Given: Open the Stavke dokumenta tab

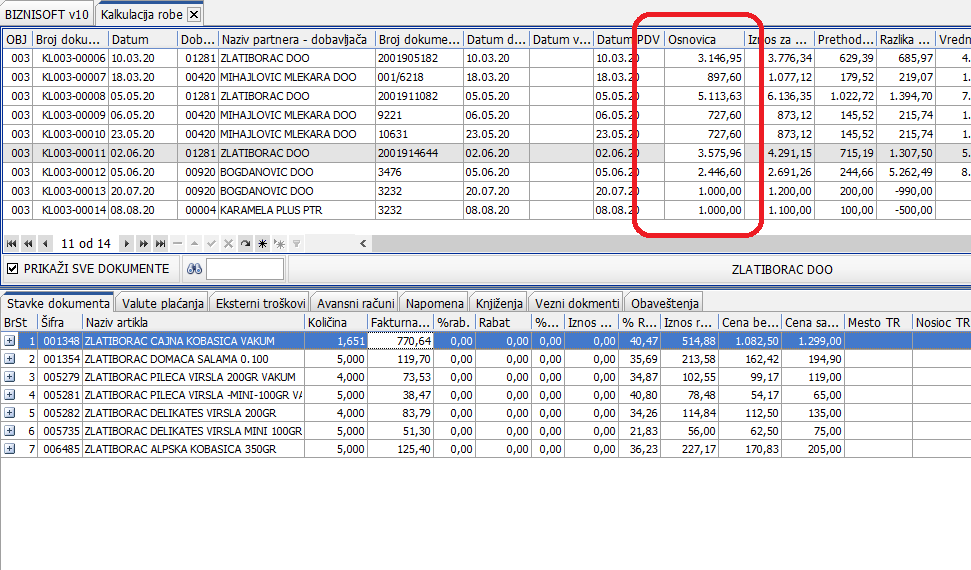Looking at the screenshot, I should (58, 303).
